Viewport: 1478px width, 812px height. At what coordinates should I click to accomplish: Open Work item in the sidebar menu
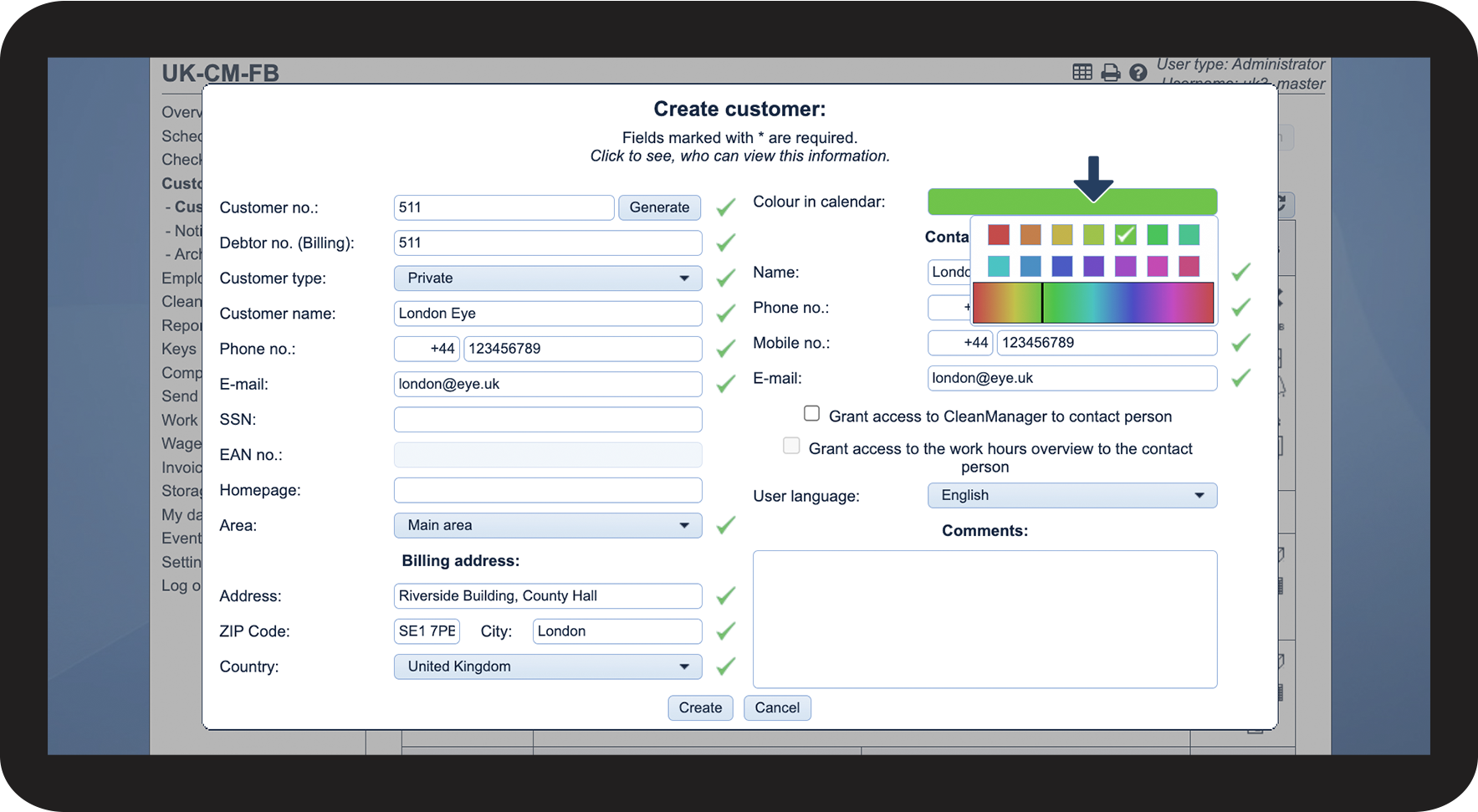coord(180,420)
